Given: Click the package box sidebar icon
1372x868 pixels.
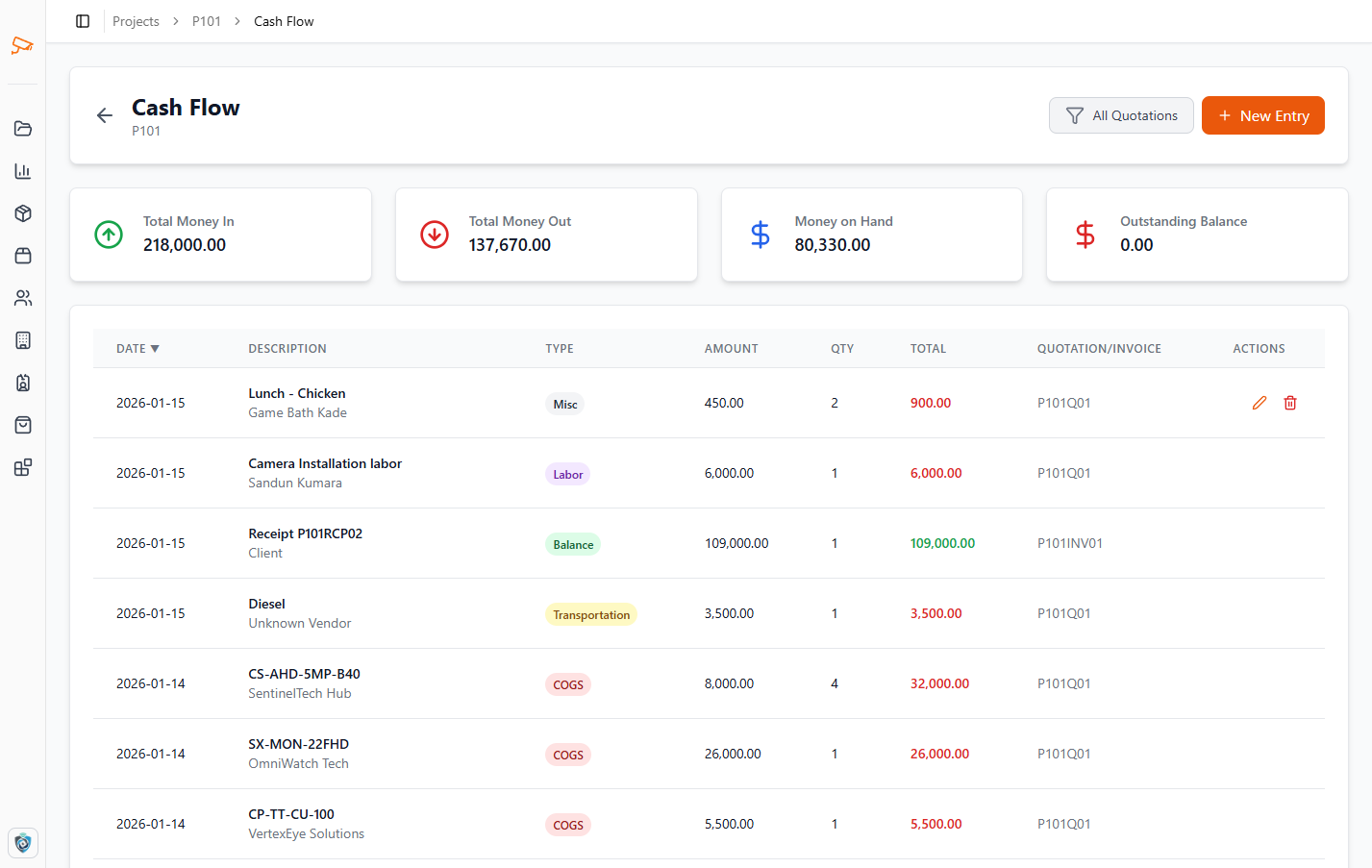Looking at the screenshot, I should coord(23,213).
